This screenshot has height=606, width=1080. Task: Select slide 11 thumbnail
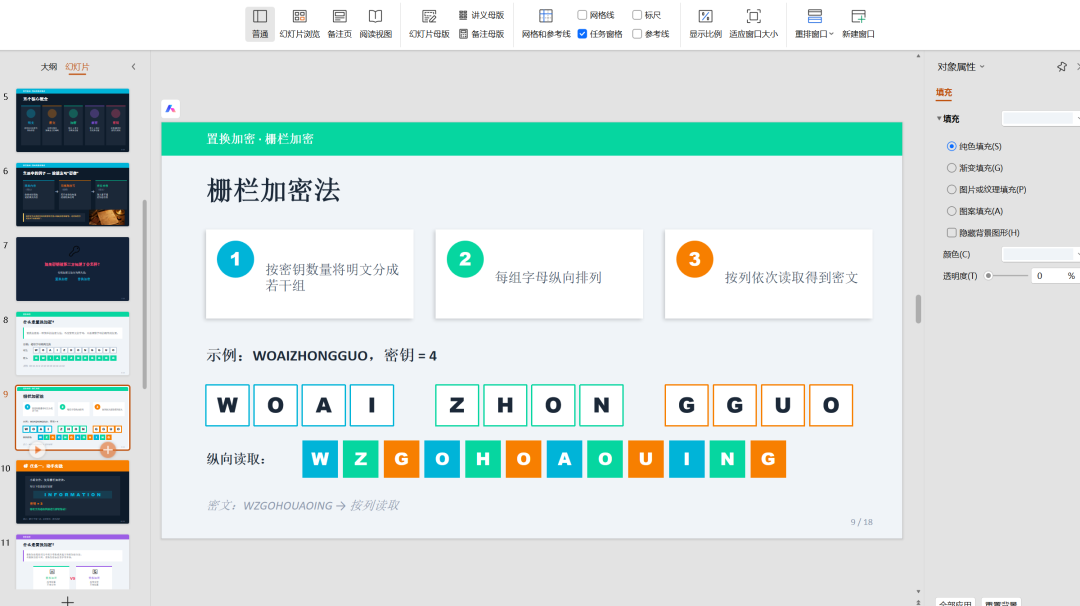tap(72, 562)
